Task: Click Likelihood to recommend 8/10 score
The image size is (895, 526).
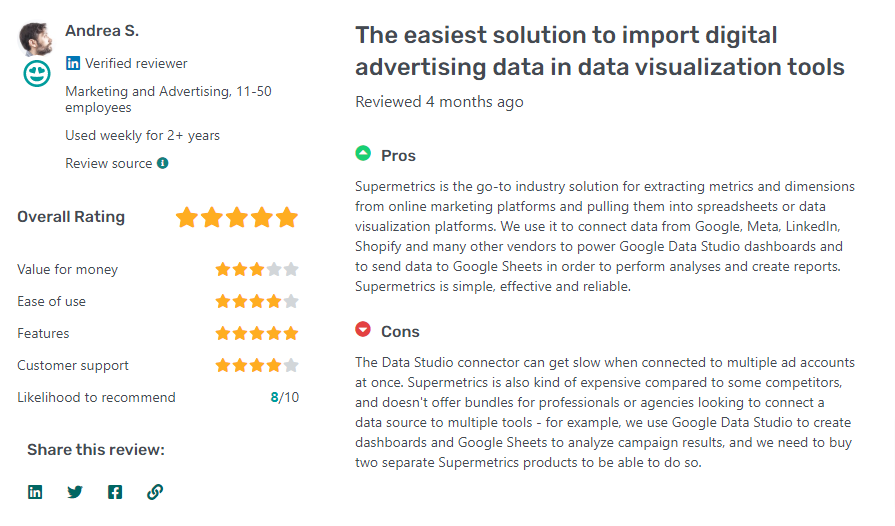Action: click(284, 397)
